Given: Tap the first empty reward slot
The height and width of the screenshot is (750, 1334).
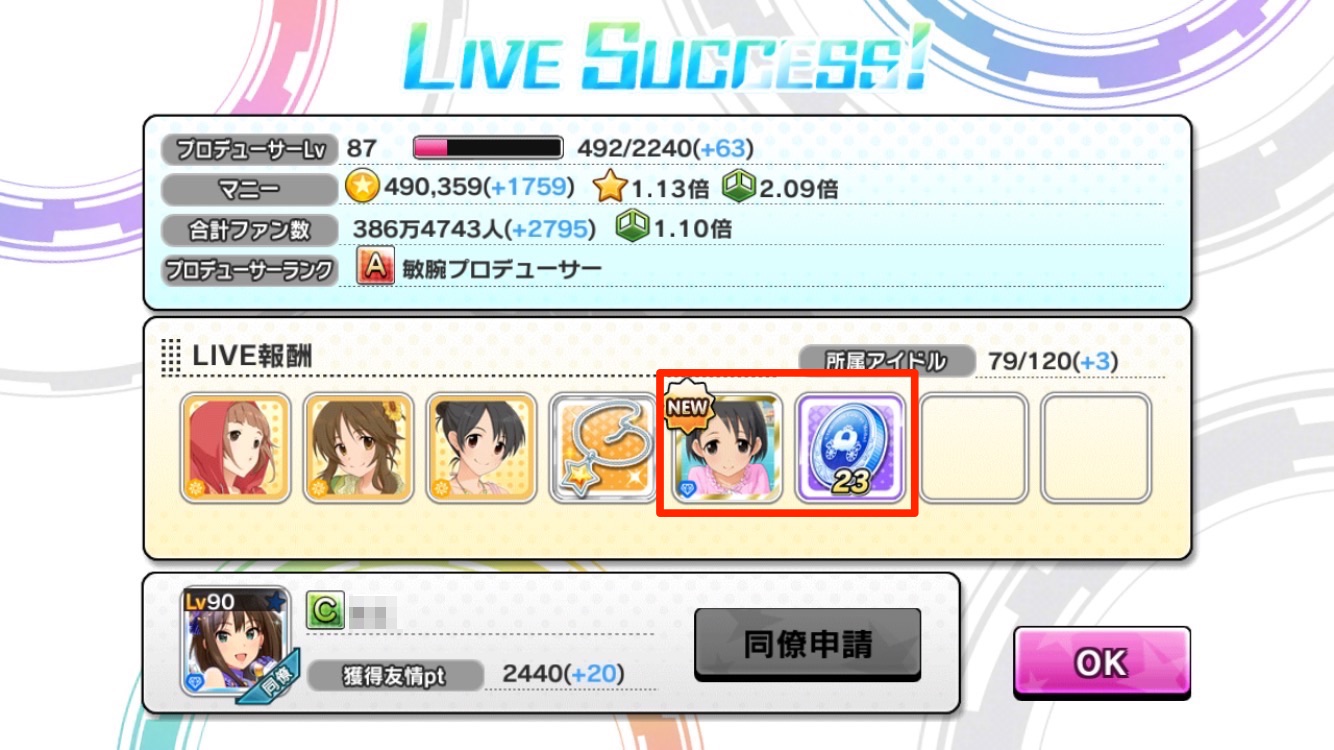Looking at the screenshot, I should 973,447.
